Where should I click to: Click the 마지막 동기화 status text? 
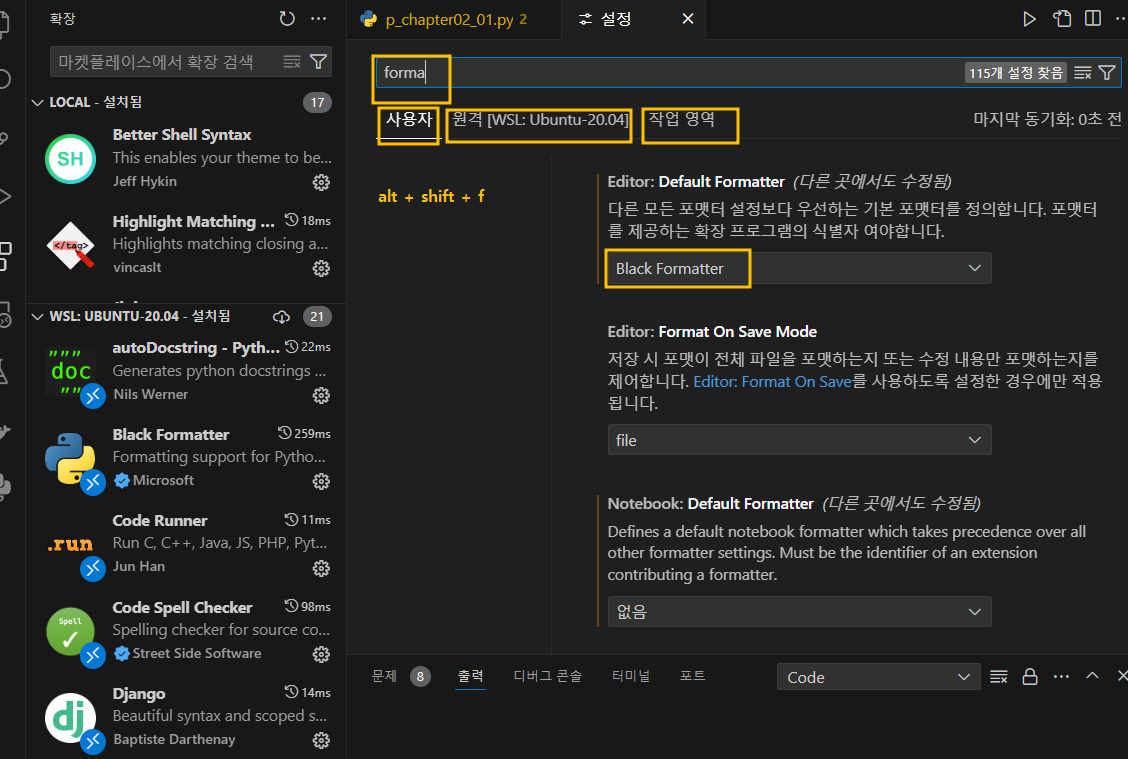click(1047, 119)
